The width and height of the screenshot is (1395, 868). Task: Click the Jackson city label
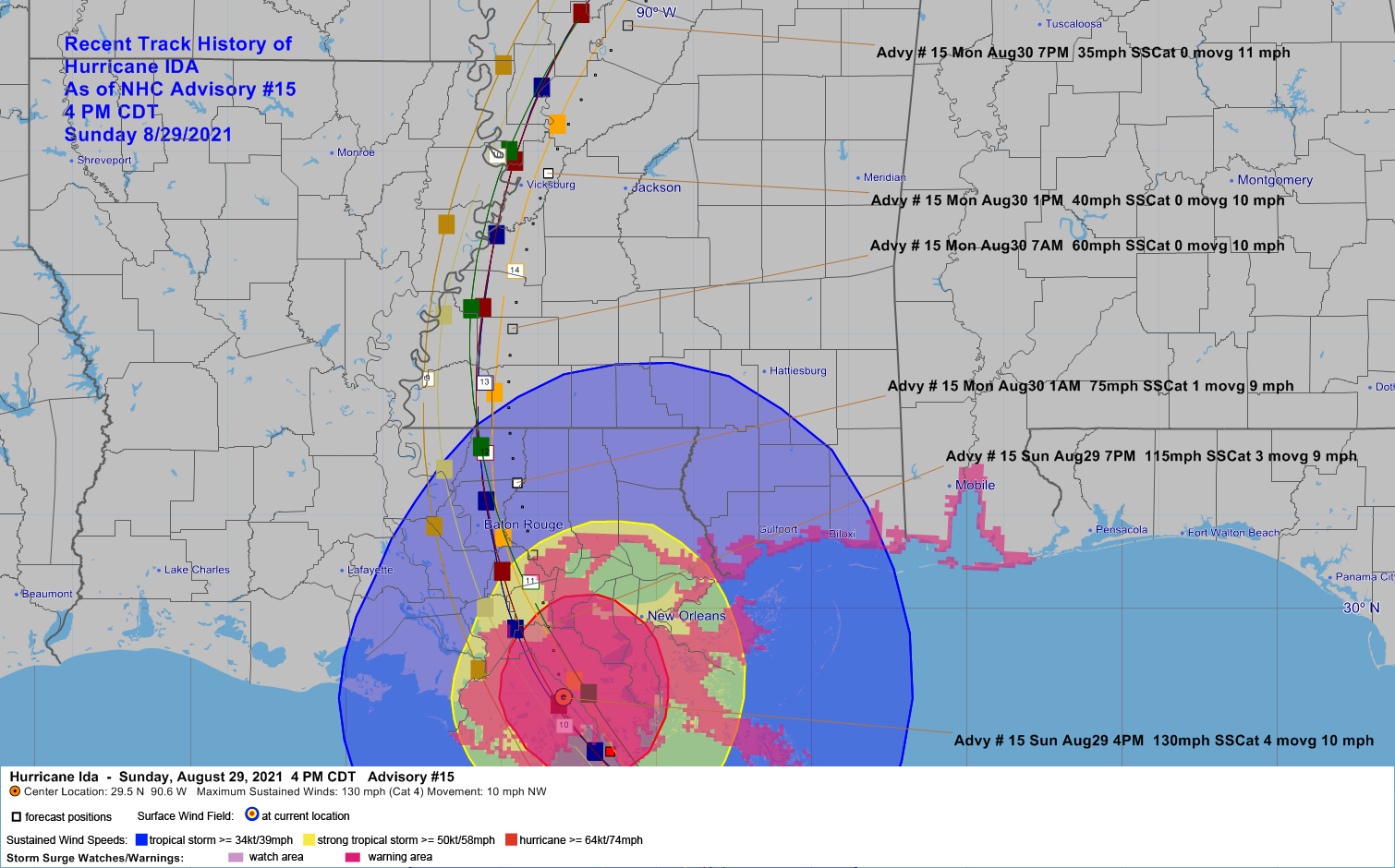(x=656, y=187)
